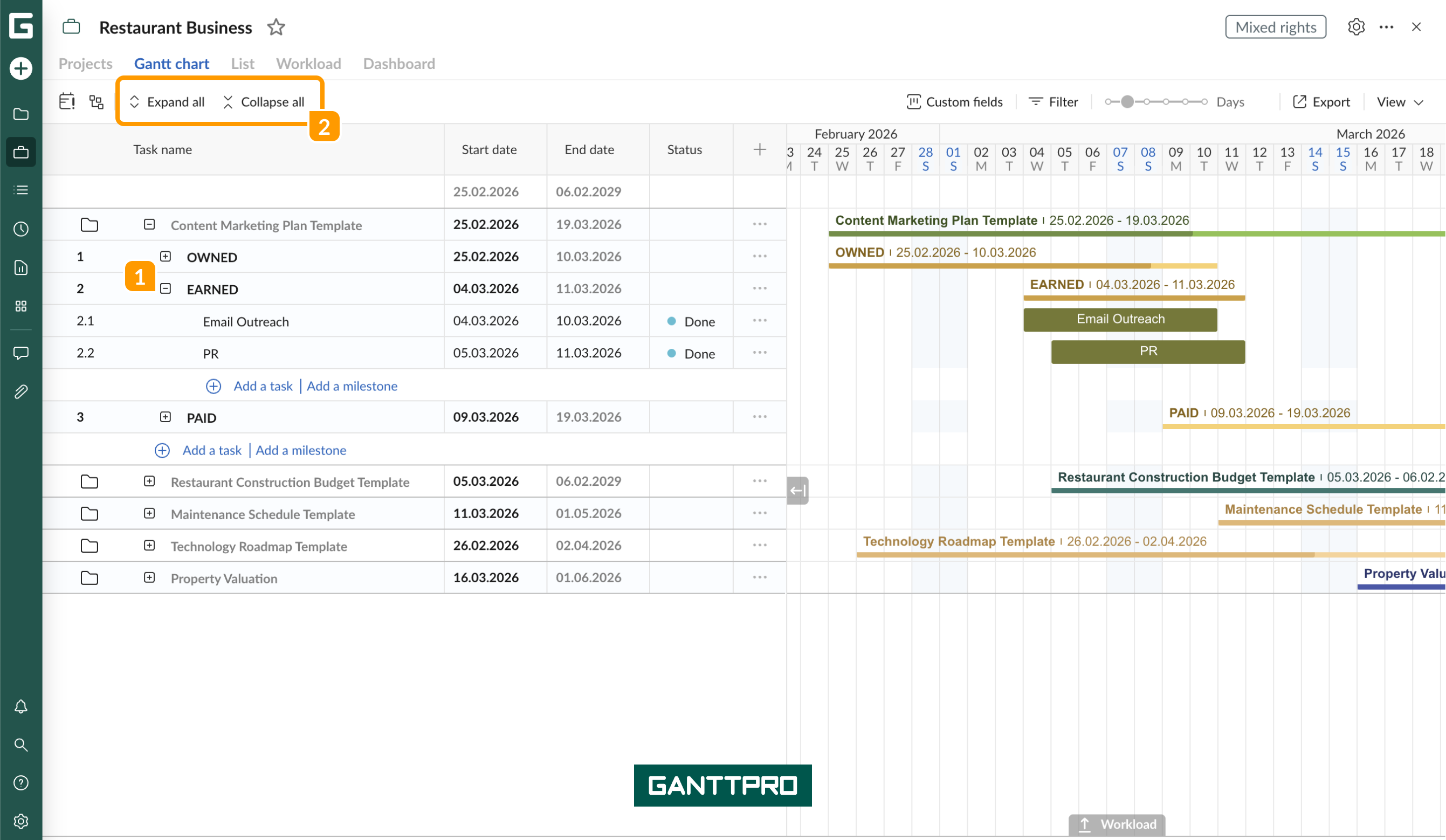Click folder icon of Maintenance Schedule Template

pyautogui.click(x=89, y=513)
